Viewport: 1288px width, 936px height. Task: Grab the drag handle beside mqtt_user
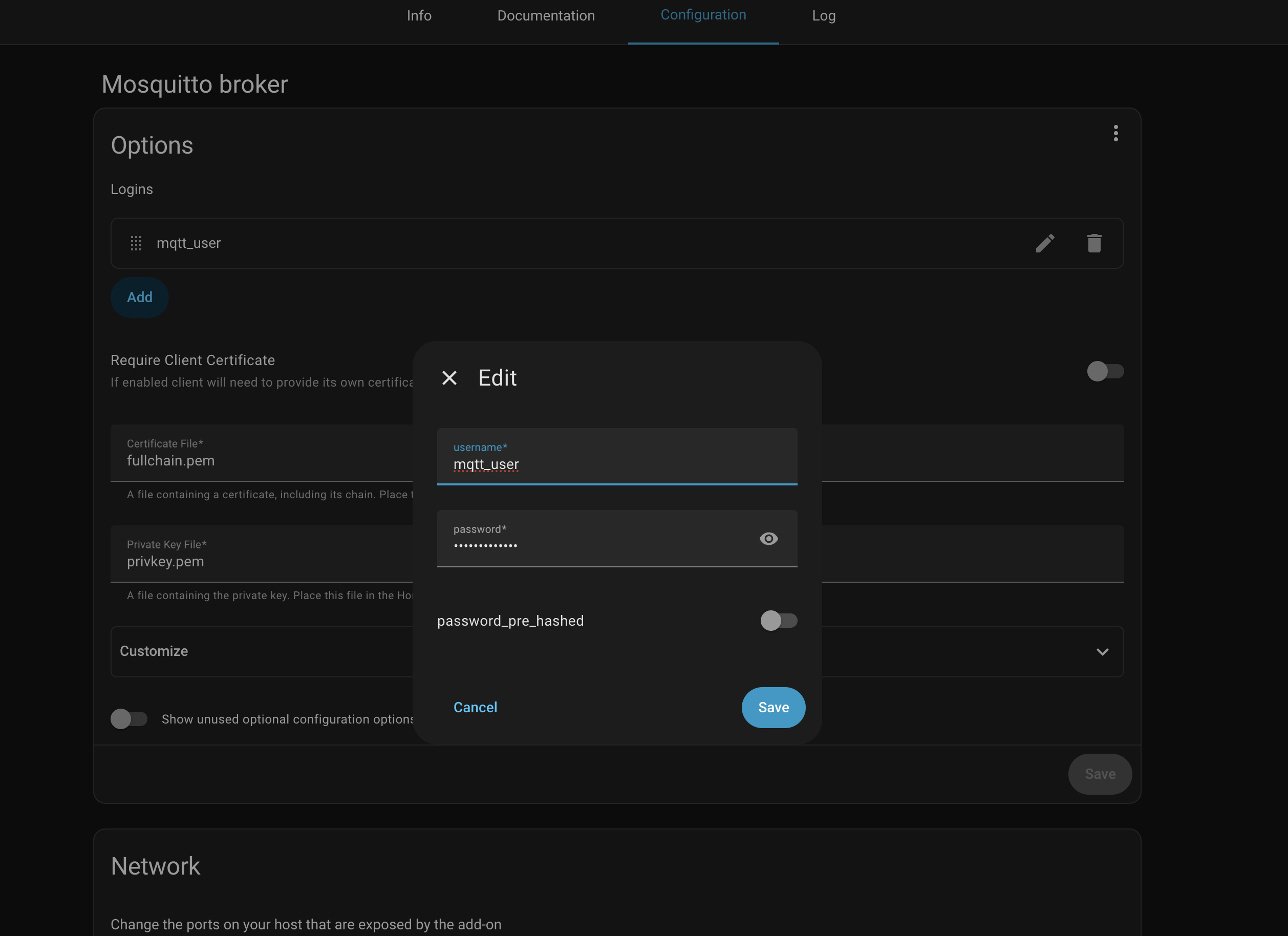[136, 243]
